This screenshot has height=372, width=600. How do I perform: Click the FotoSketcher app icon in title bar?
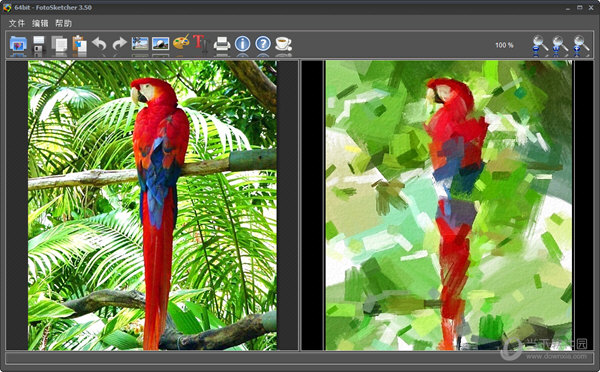pos(7,7)
